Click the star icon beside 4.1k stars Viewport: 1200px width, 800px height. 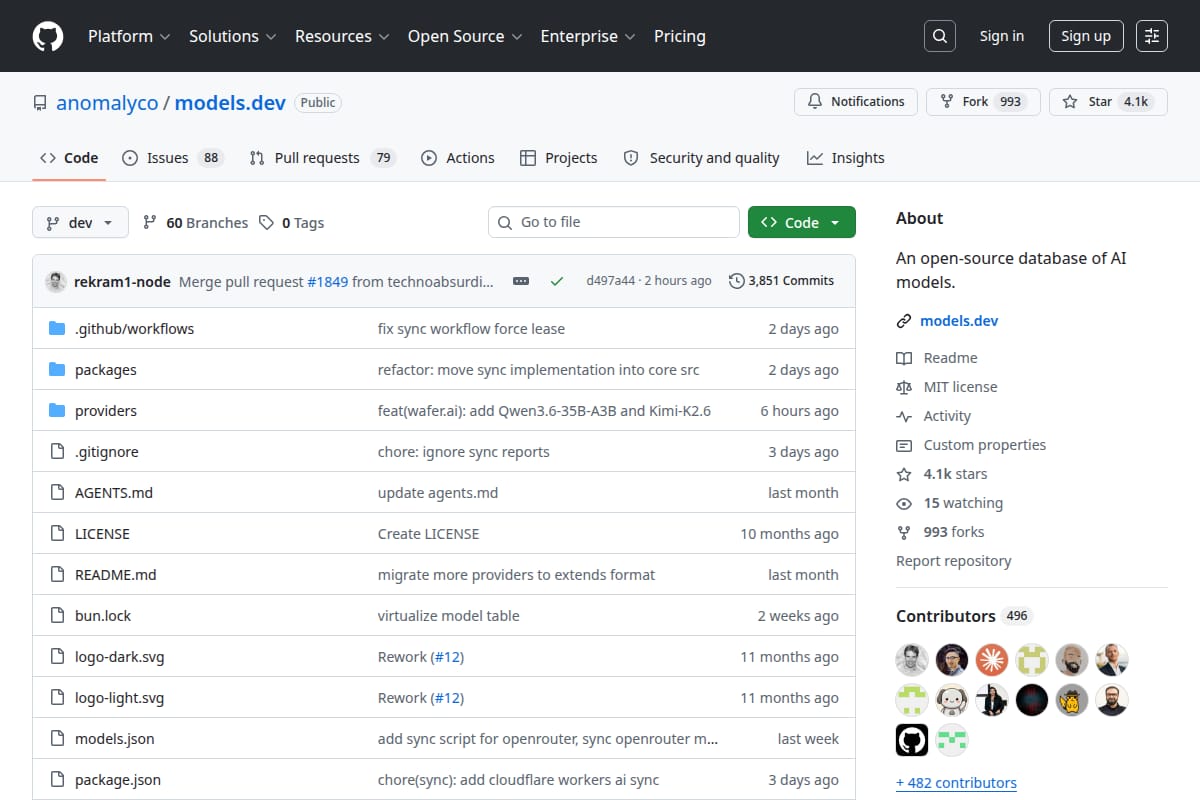[x=904, y=474]
